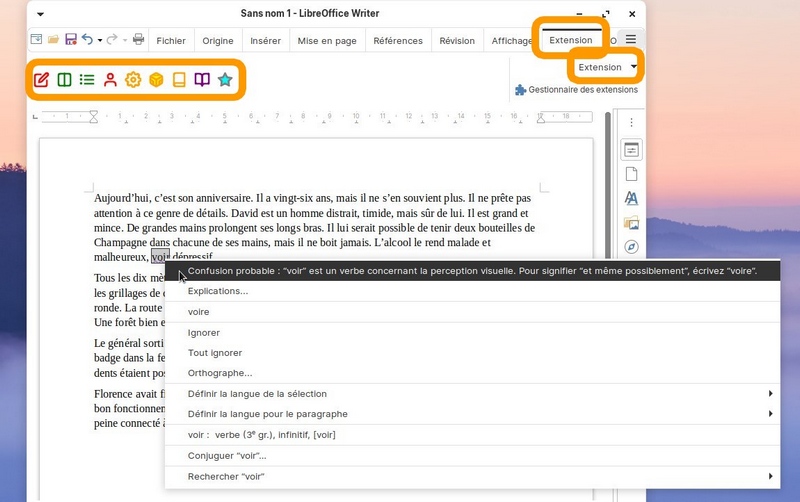Open the sidebar Styles panel

click(631, 198)
